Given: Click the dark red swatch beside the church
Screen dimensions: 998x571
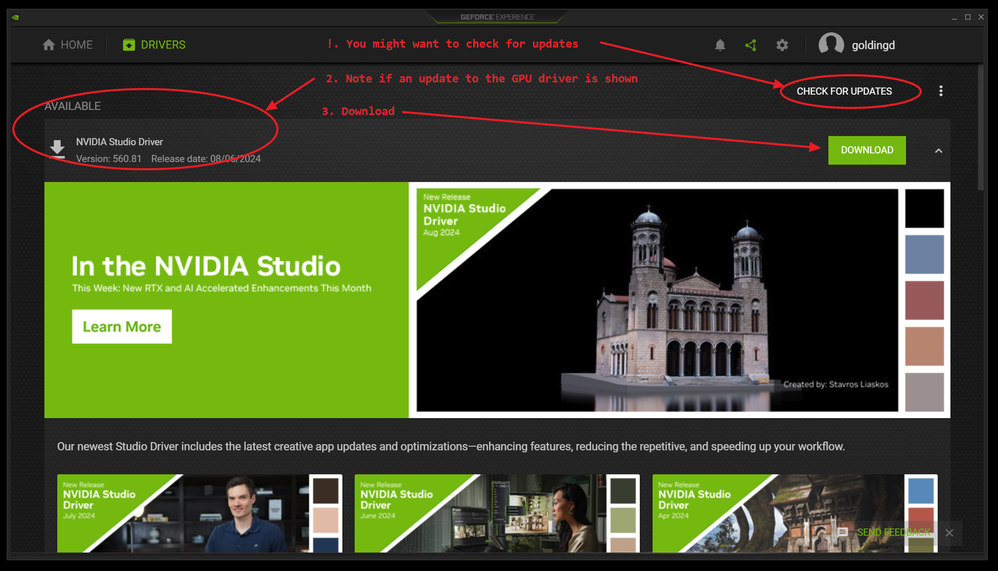Looking at the screenshot, I should pos(924,300).
